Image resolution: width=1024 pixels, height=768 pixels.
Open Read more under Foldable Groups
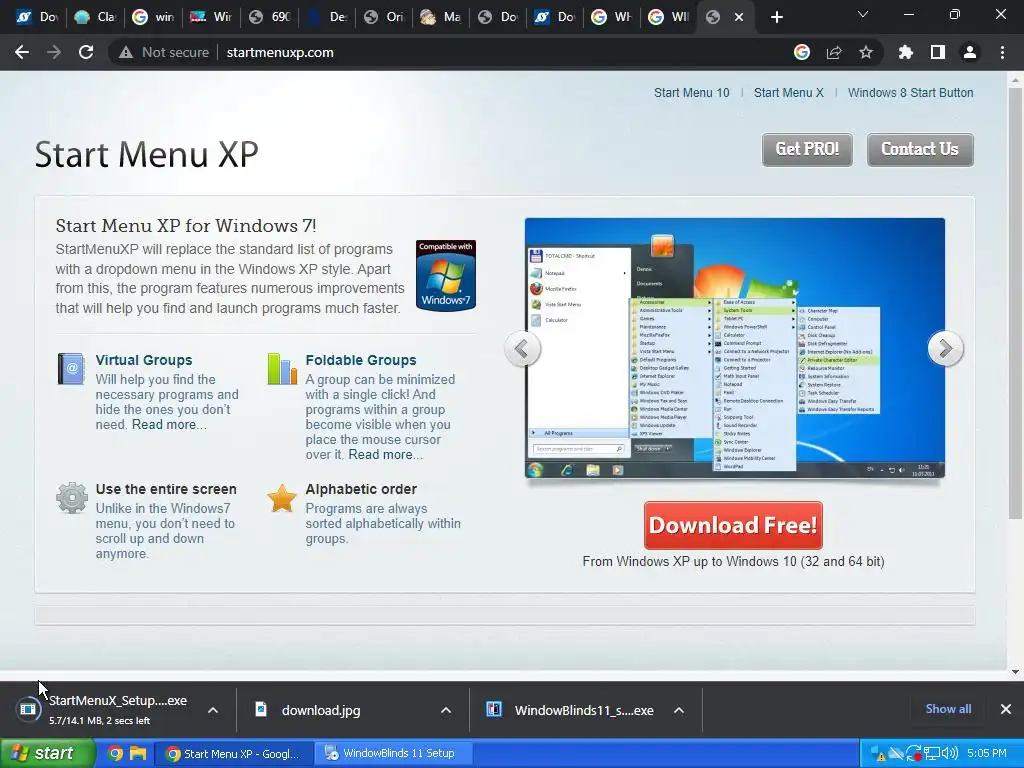point(385,455)
